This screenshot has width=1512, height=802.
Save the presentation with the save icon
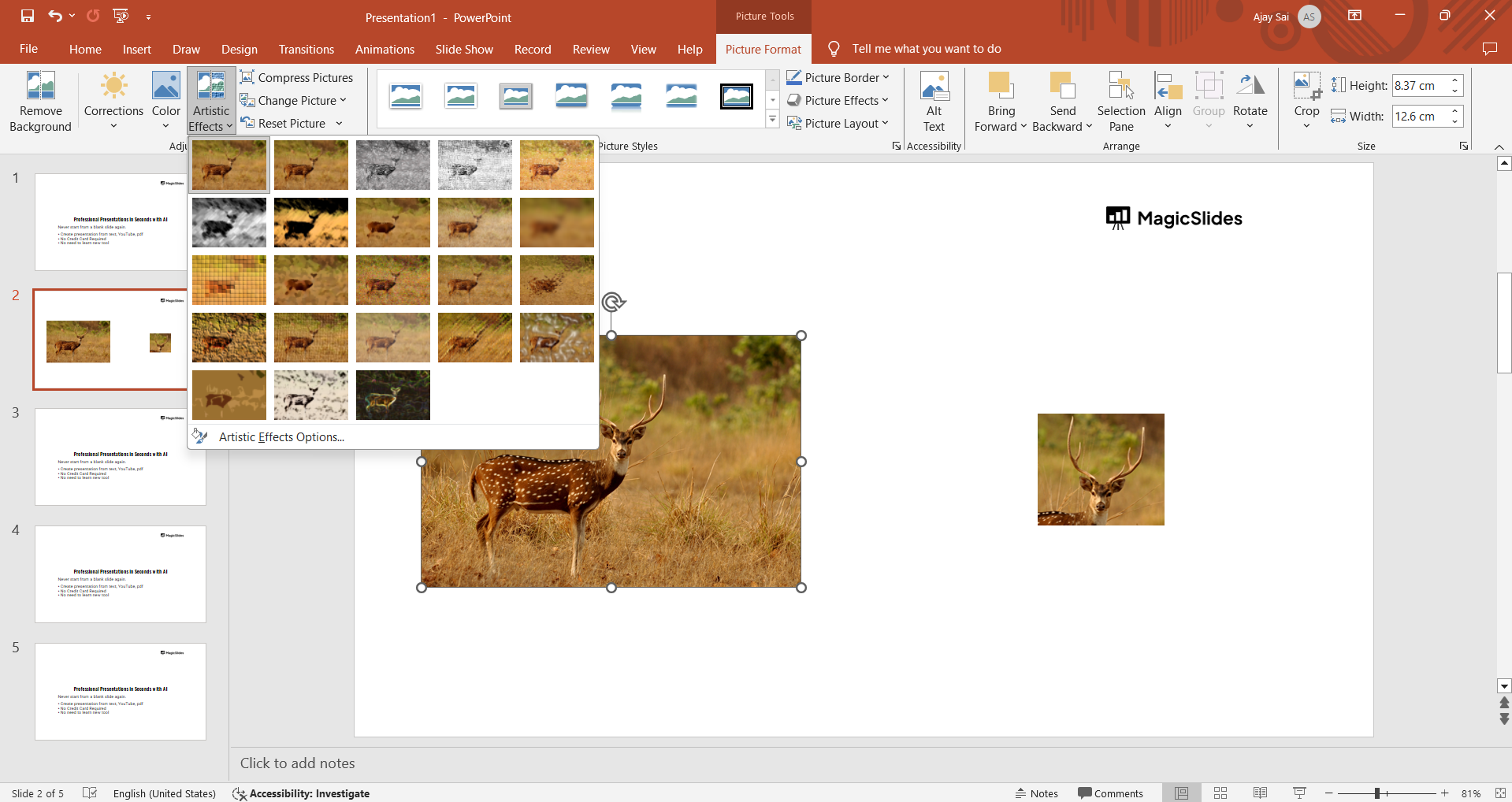coord(28,16)
